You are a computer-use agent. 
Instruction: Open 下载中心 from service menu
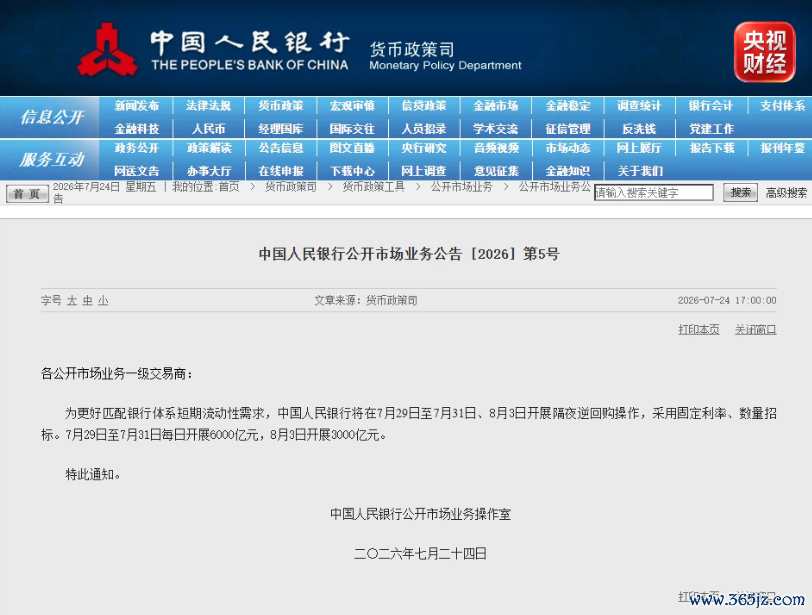click(x=352, y=171)
